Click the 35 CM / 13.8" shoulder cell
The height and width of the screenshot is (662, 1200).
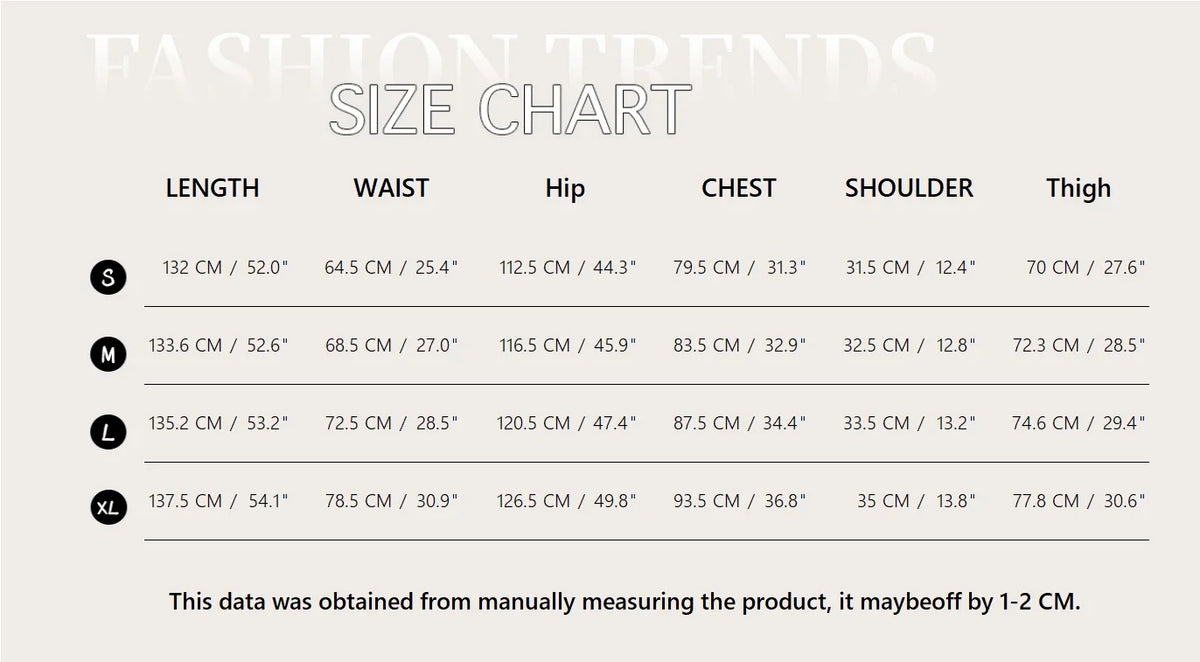pos(915,501)
